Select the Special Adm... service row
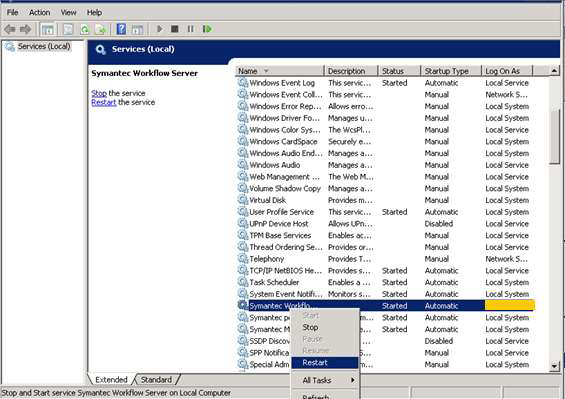Viewport: 565px width, 399px height. [386, 365]
